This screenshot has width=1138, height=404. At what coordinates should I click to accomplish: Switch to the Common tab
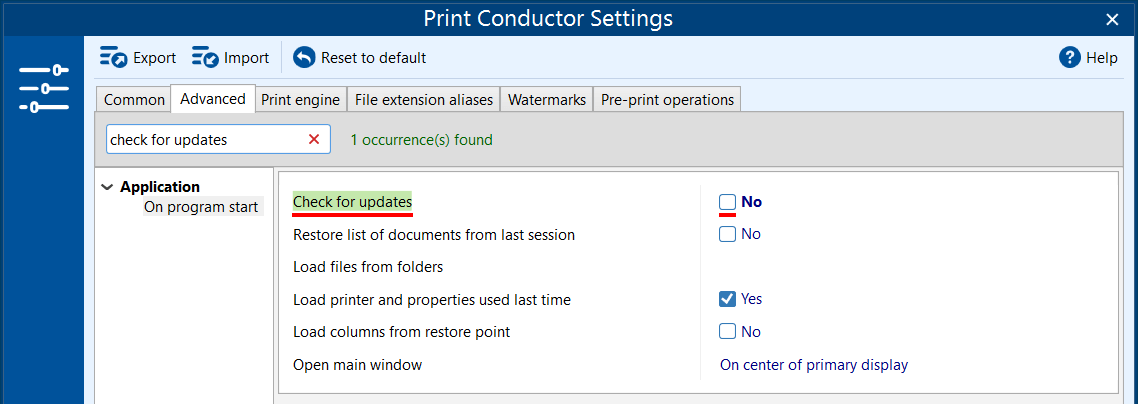point(134,100)
